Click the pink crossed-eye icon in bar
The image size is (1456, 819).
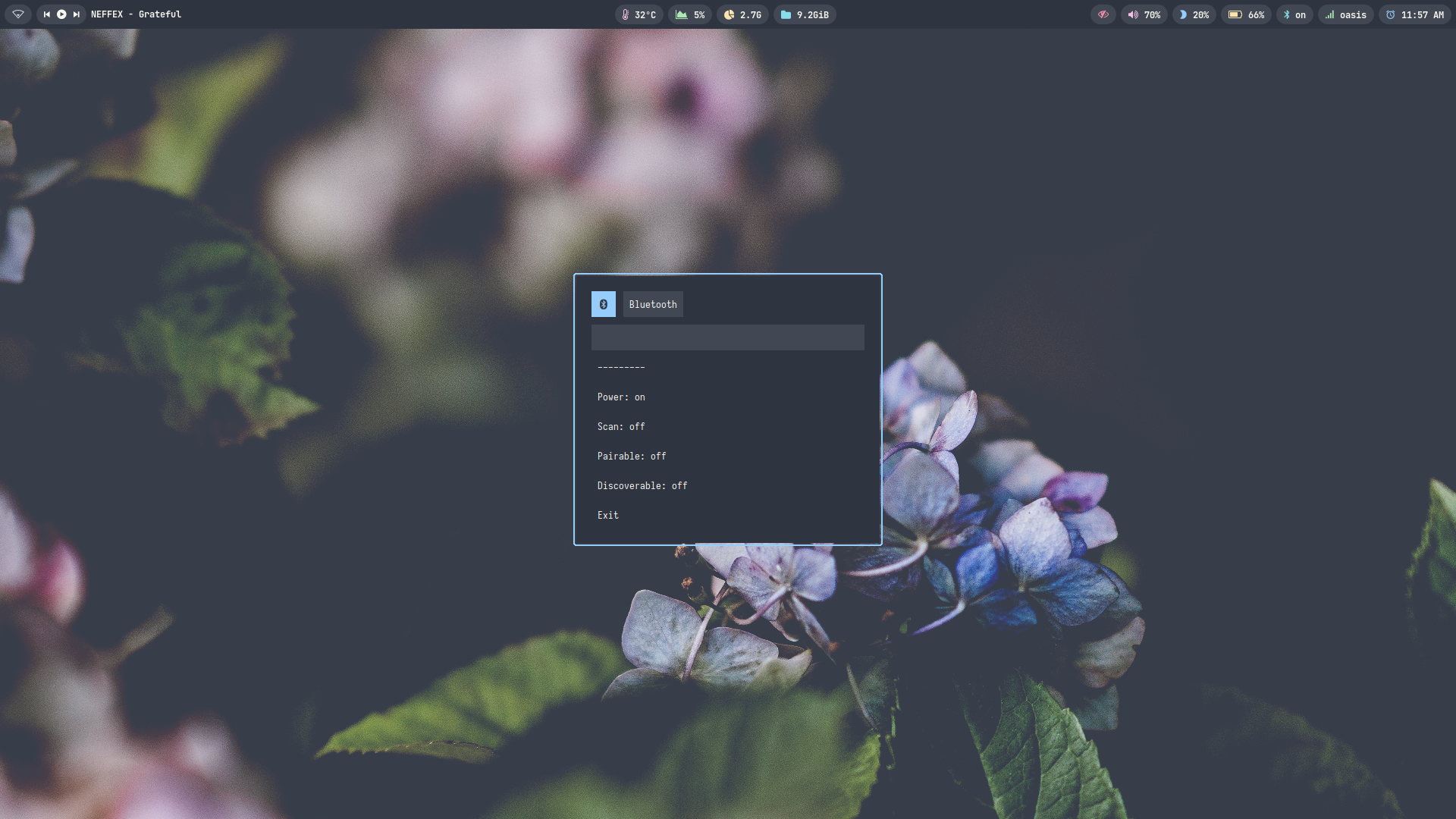click(x=1103, y=14)
